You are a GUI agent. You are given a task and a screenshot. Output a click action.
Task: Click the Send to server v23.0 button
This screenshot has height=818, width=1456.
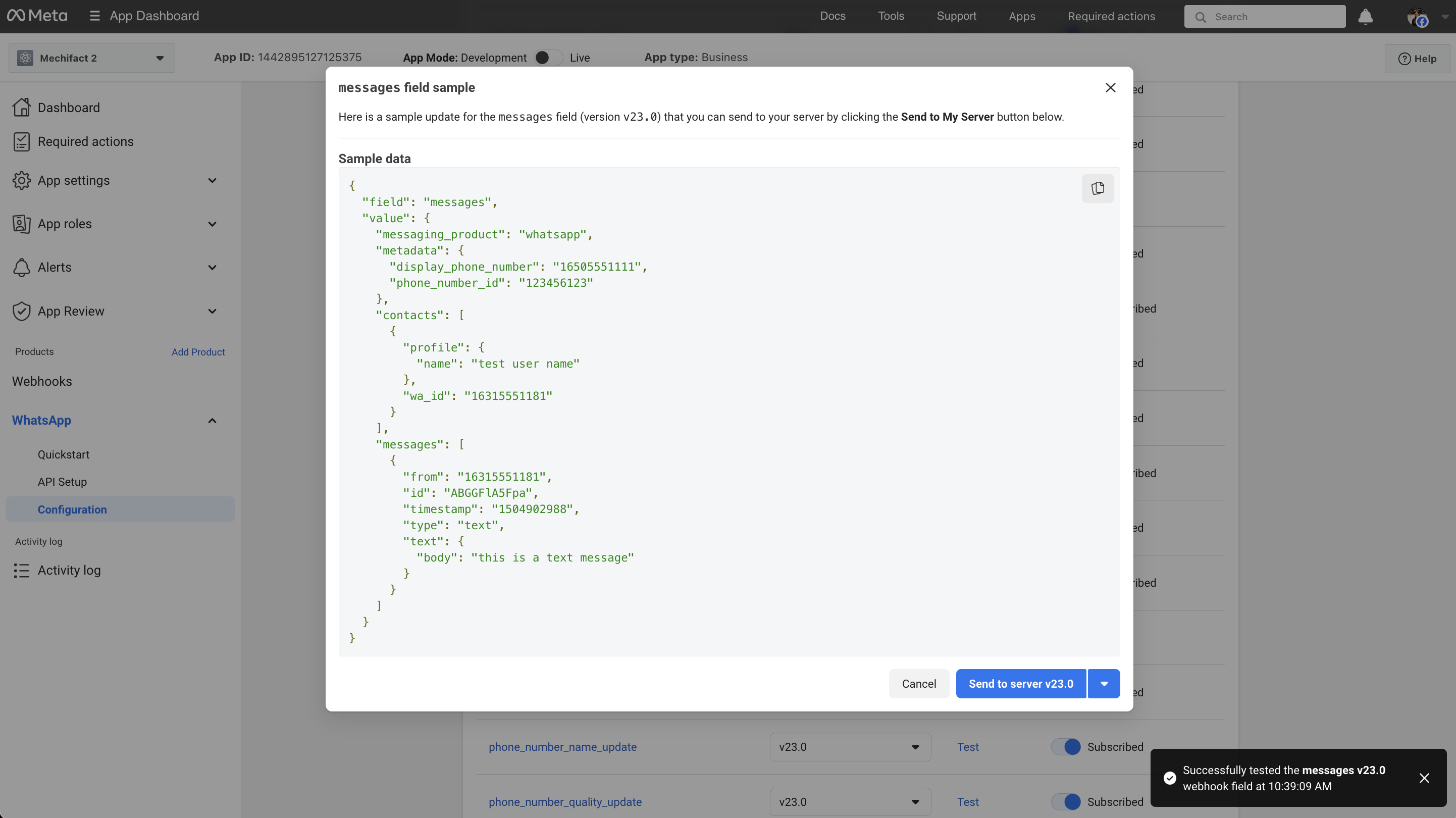(1020, 684)
